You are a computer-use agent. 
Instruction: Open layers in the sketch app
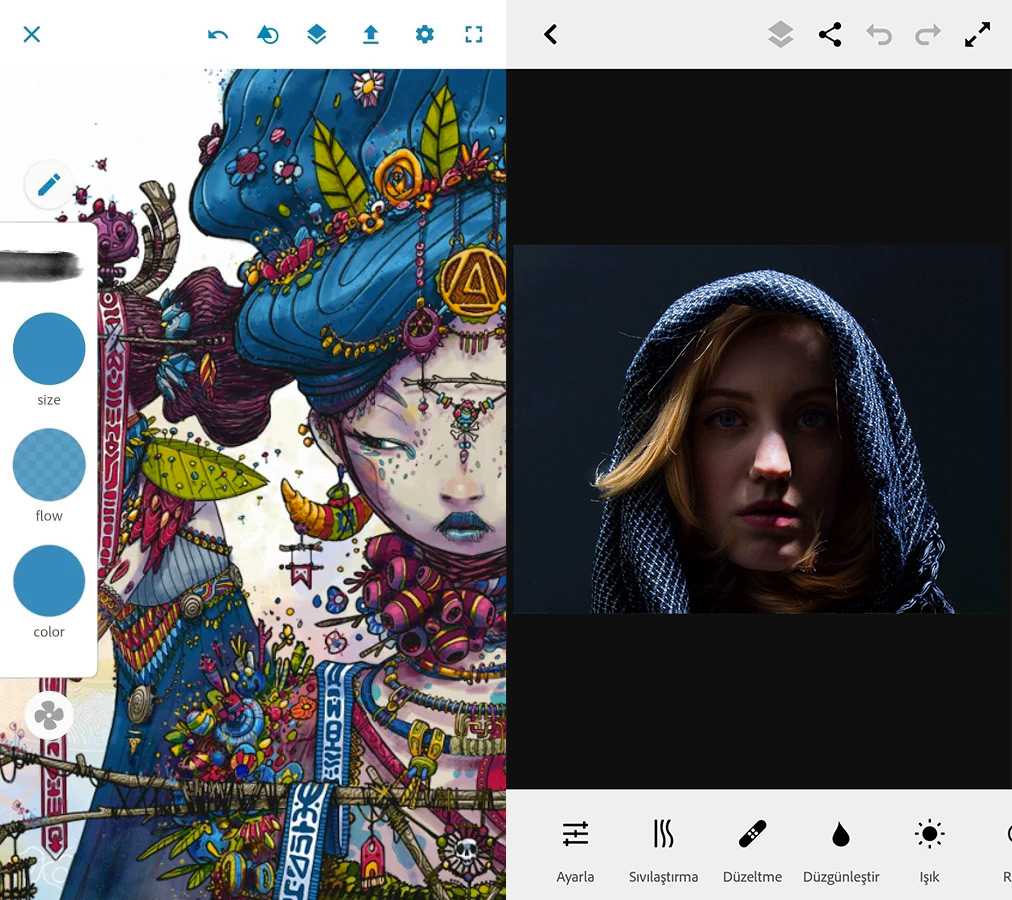pos(316,34)
